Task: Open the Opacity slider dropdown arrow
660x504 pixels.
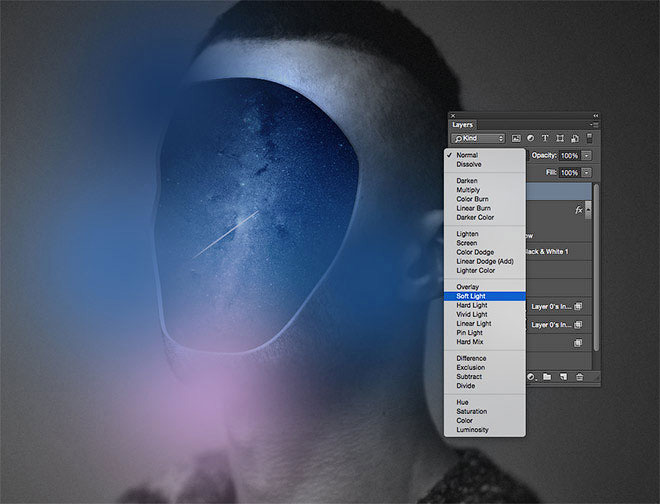Action: (586, 156)
